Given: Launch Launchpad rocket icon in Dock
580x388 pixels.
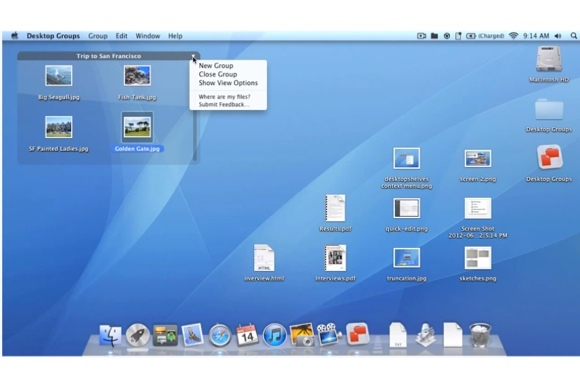Looking at the screenshot, I should (x=138, y=335).
